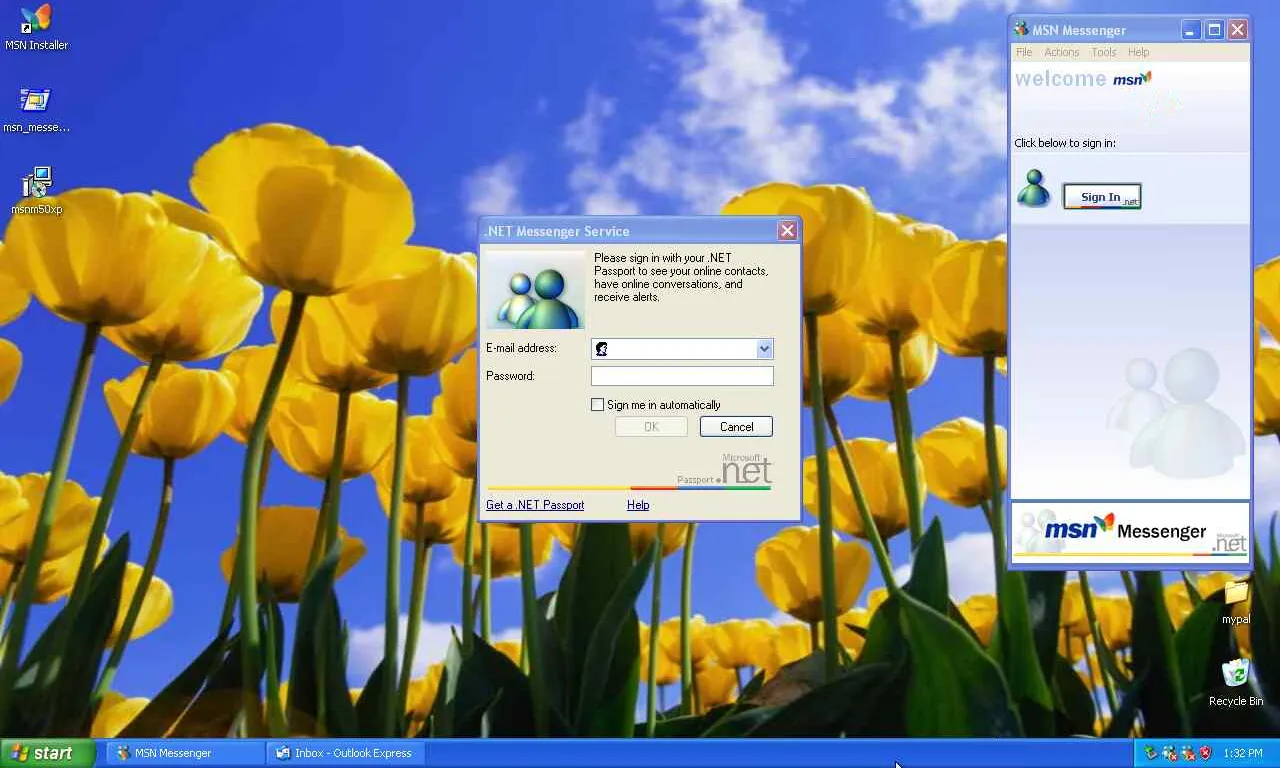Click the green buddy icon beside Sign In
The image size is (1280, 768).
(x=1033, y=188)
